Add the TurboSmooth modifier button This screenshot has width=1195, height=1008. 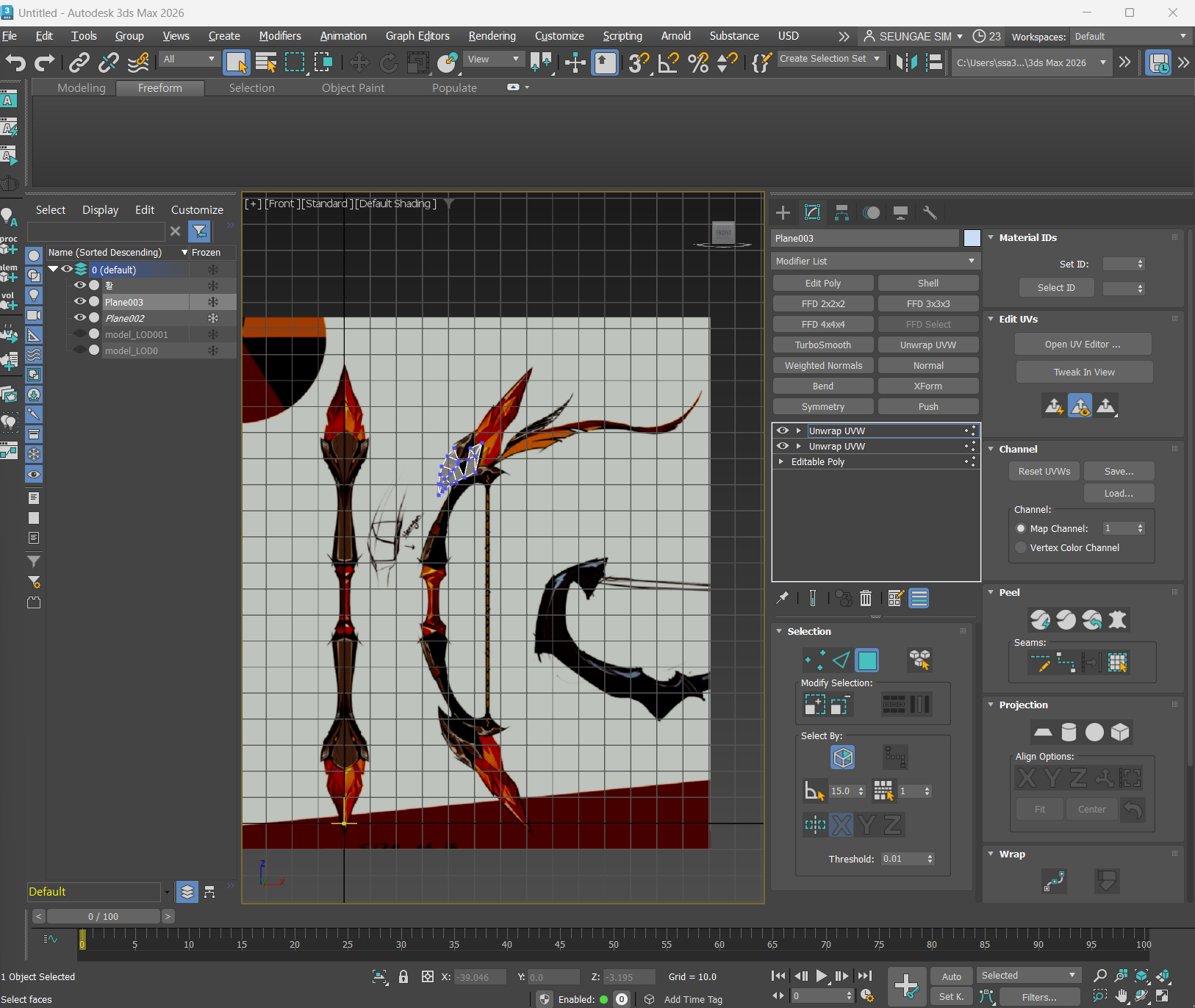click(823, 345)
